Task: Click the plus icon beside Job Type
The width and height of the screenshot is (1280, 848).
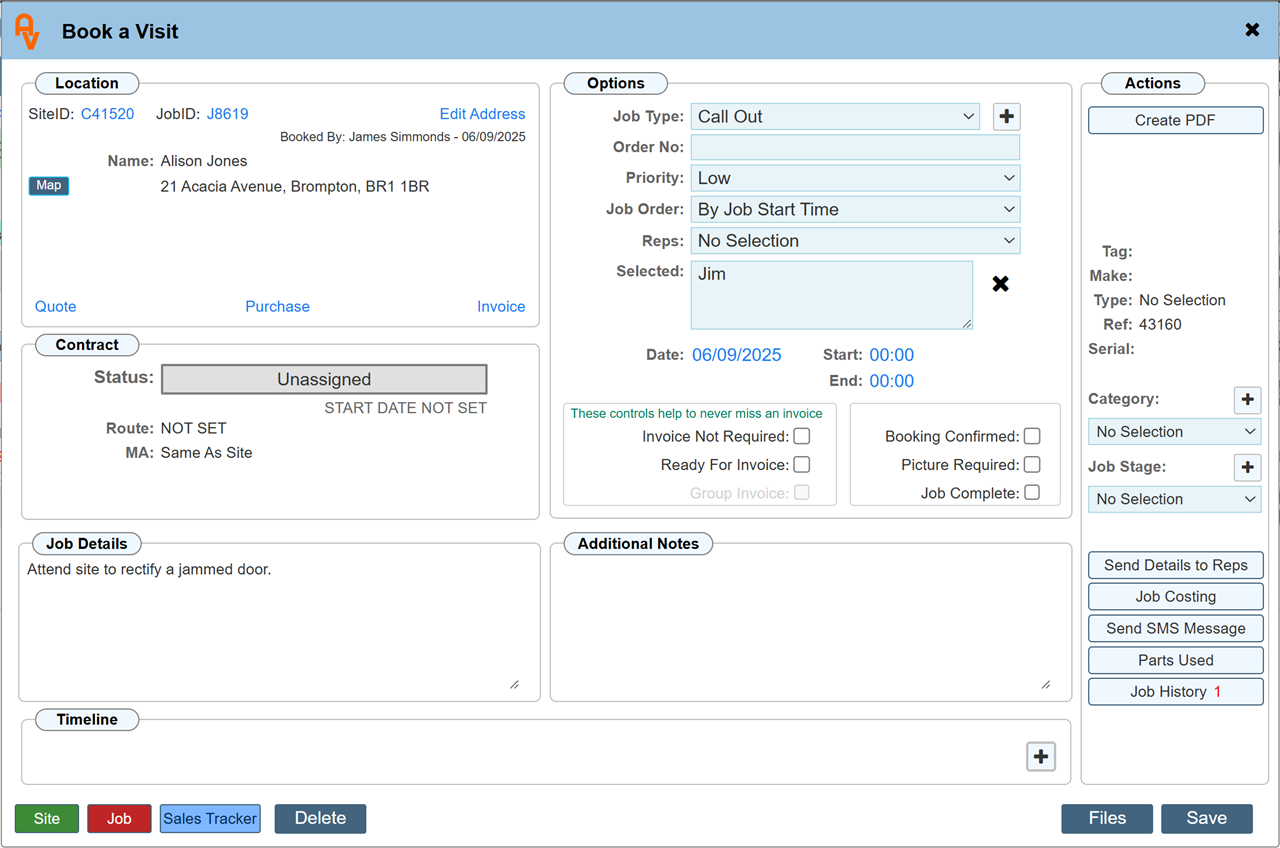Action: click(x=1006, y=117)
